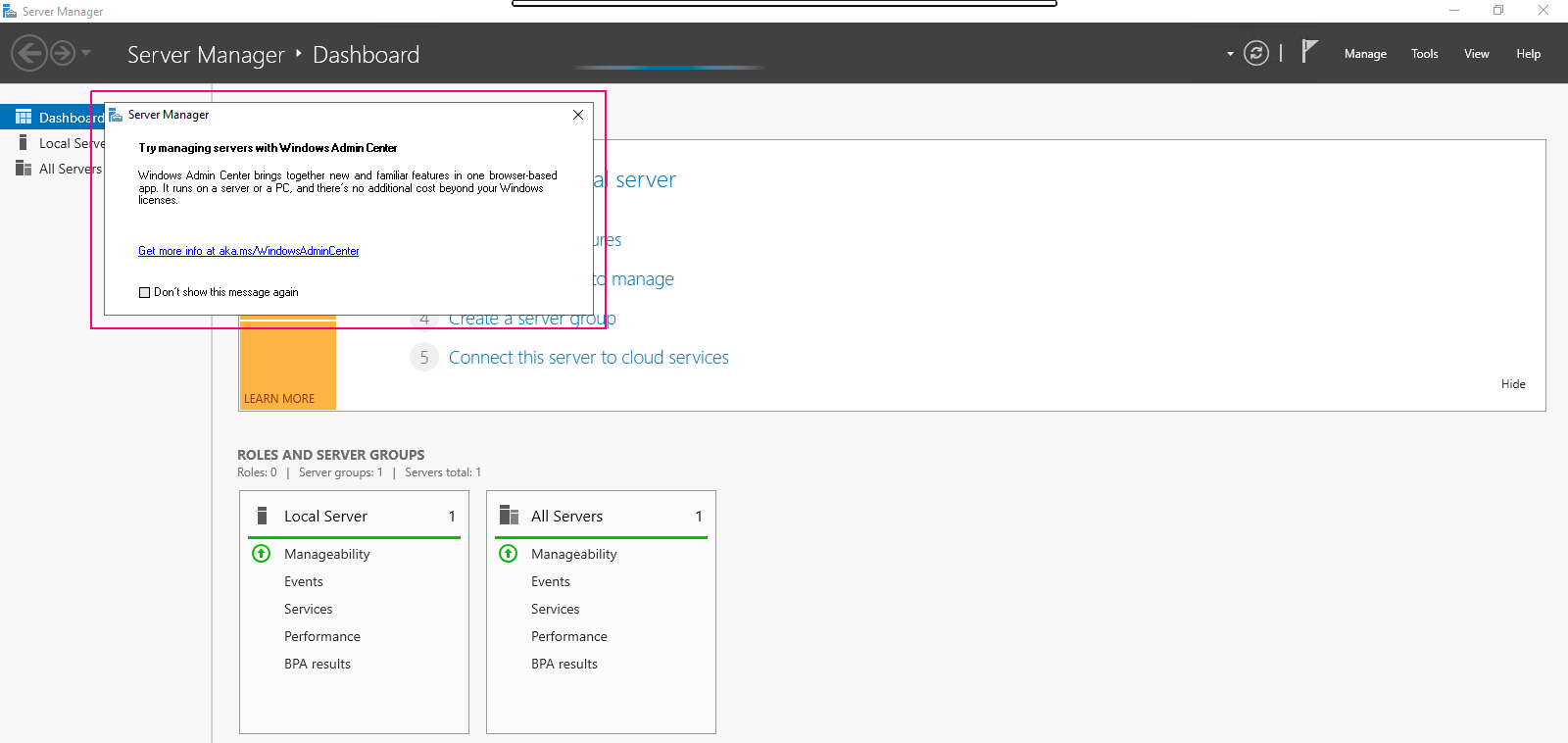This screenshot has height=743, width=1568.
Task: Close the Windows Admin Center popup
Action: (x=578, y=115)
